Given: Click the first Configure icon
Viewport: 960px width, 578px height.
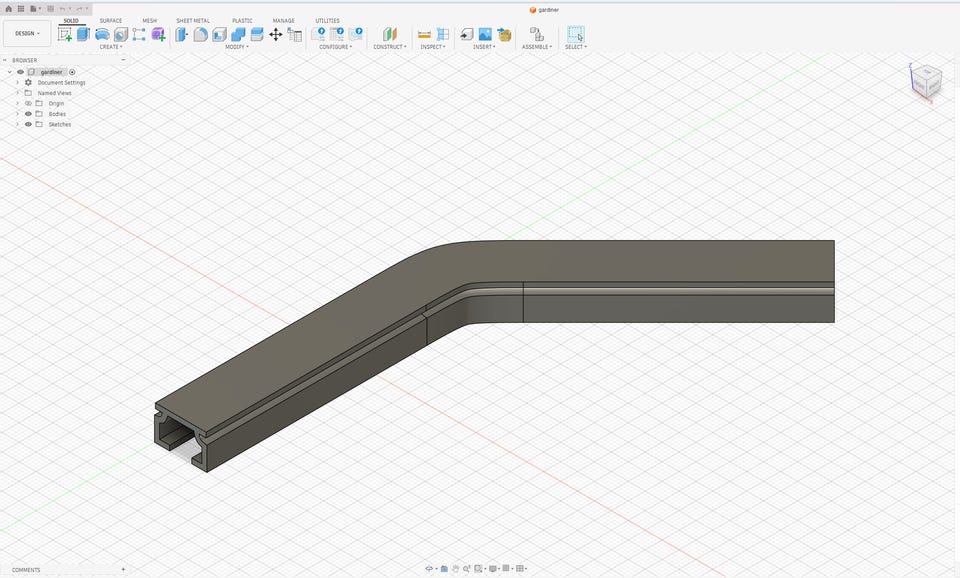Looking at the screenshot, I should point(318,34).
